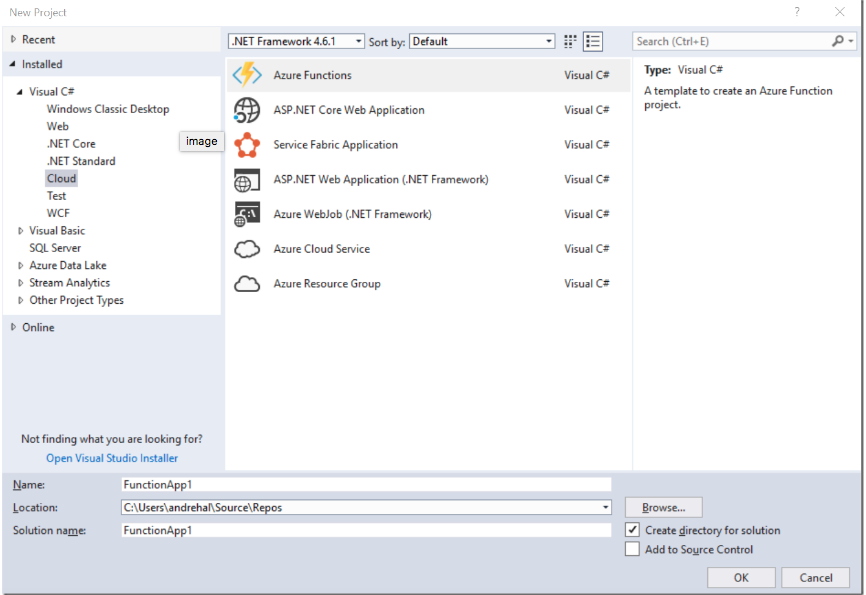Select the WCF category
Image resolution: width=866 pixels, height=595 pixels.
coord(58,213)
